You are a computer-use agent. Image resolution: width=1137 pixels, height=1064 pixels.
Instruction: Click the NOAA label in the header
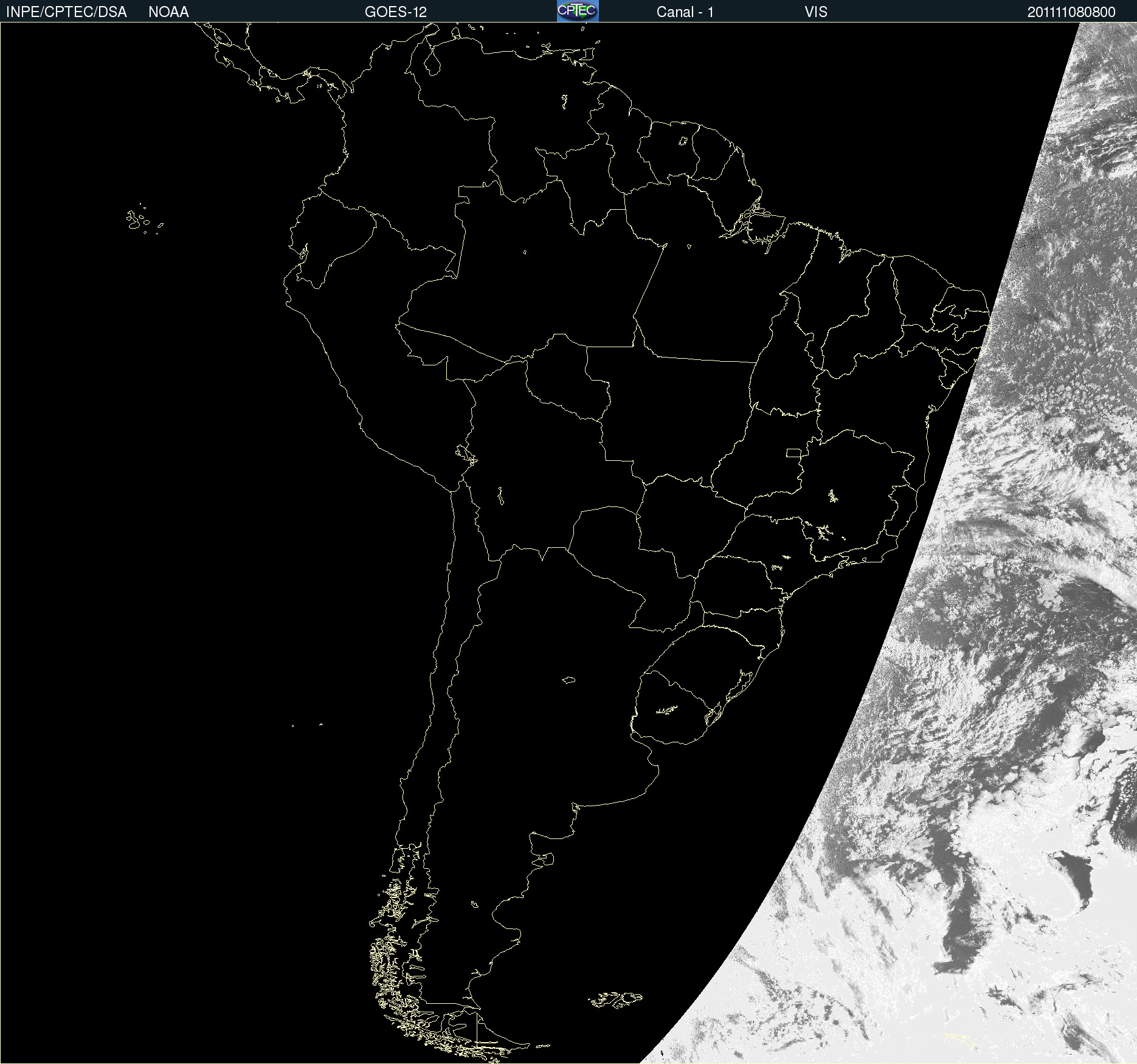168,12
